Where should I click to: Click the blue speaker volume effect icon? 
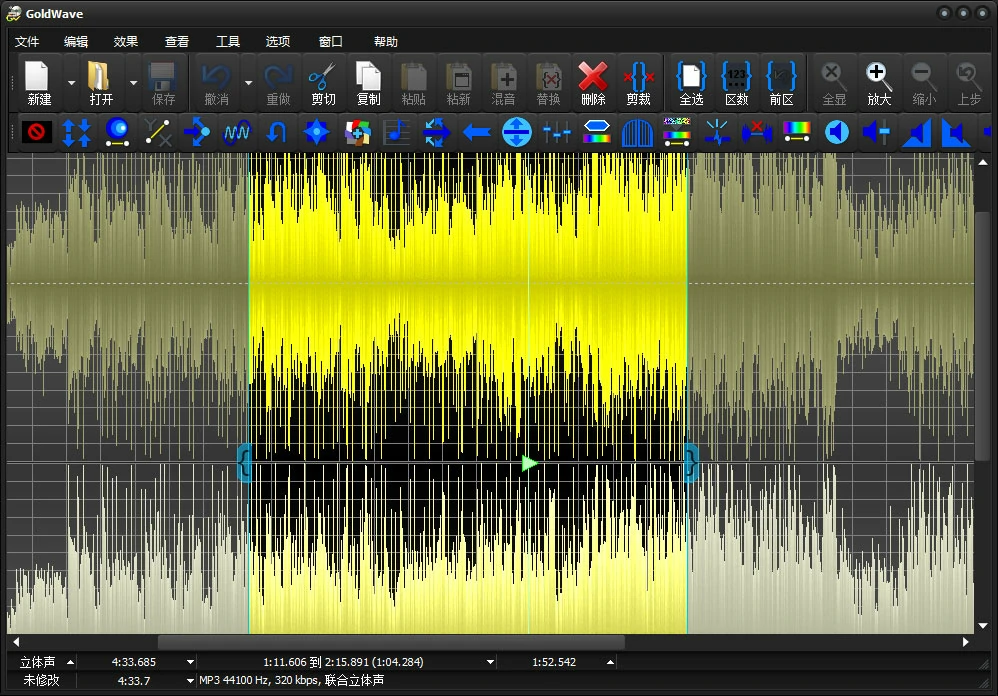click(837, 132)
